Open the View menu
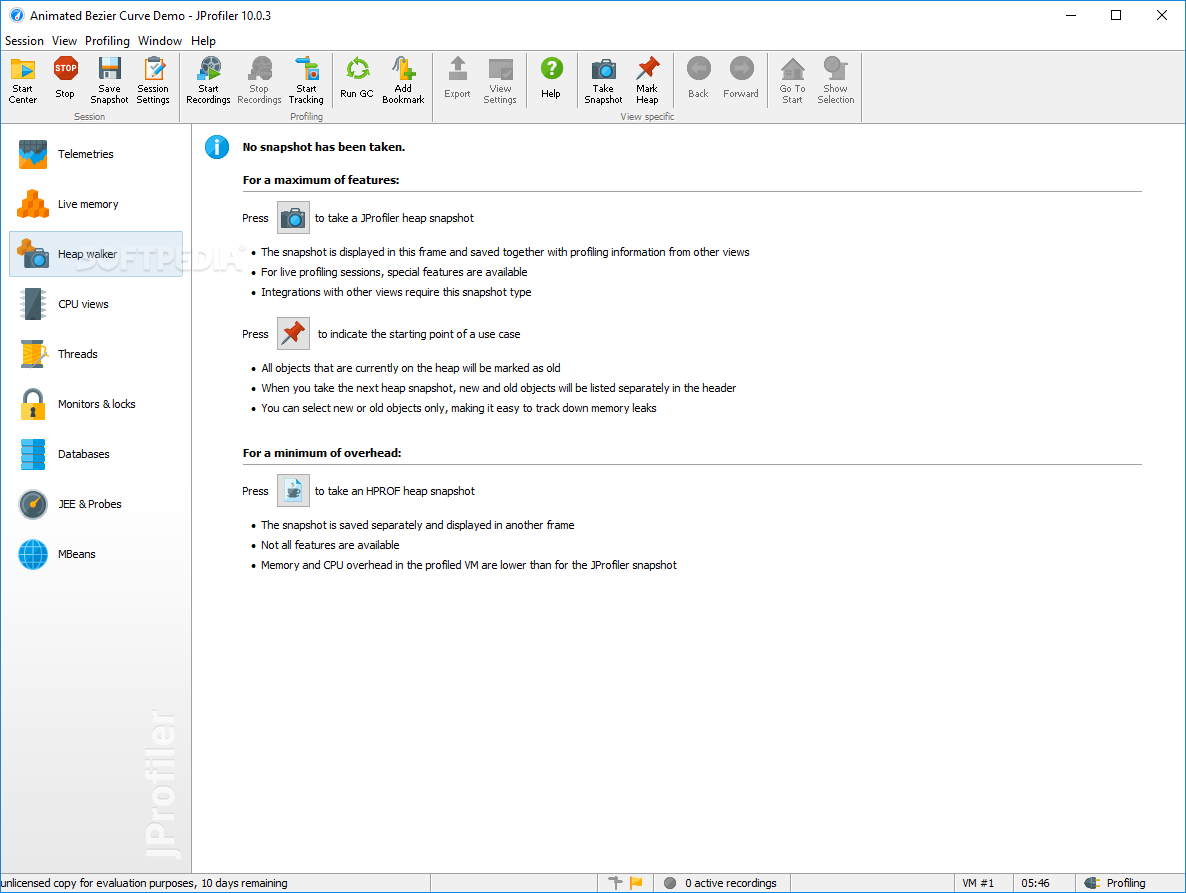The width and height of the screenshot is (1186, 893). [64, 41]
